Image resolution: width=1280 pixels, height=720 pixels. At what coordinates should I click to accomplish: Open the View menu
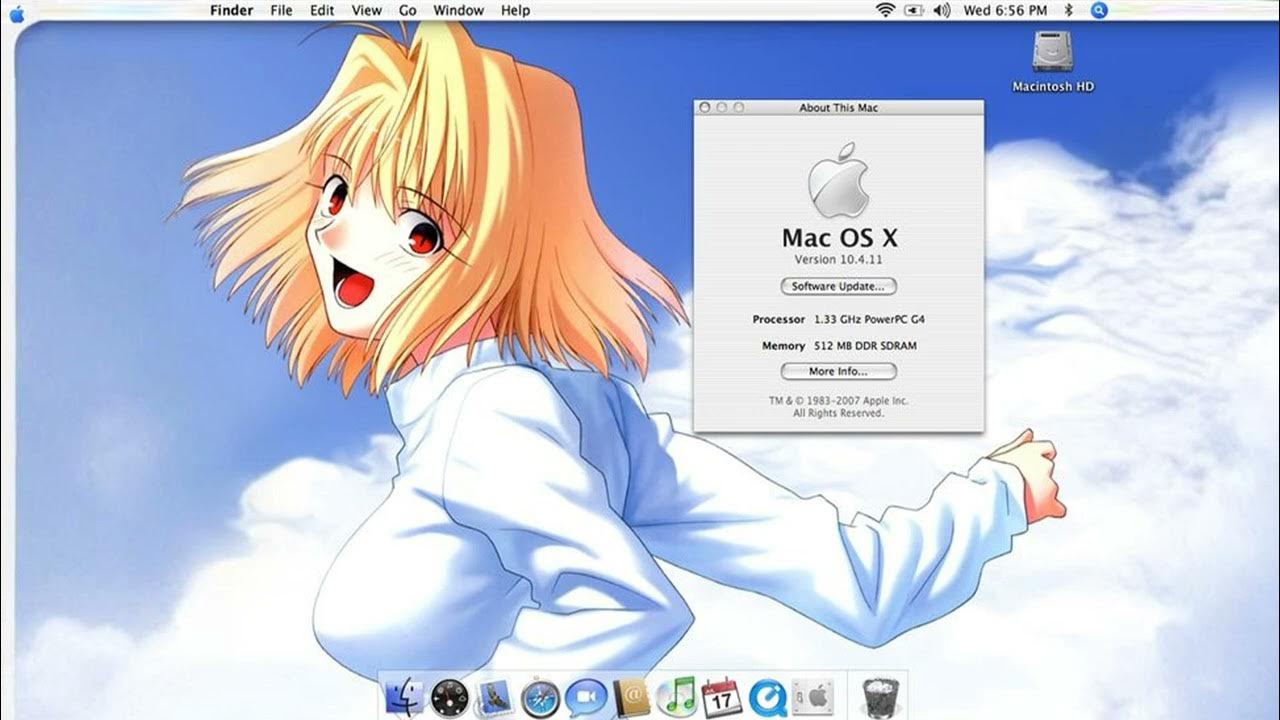(367, 10)
